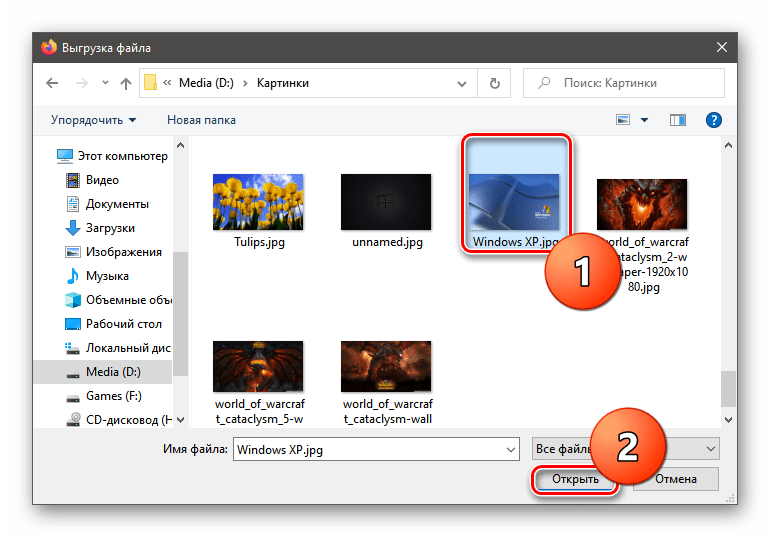The width and height of the screenshot is (770, 537).
Task: Click the Этот компьютер monitor icon
Action: (x=64, y=156)
